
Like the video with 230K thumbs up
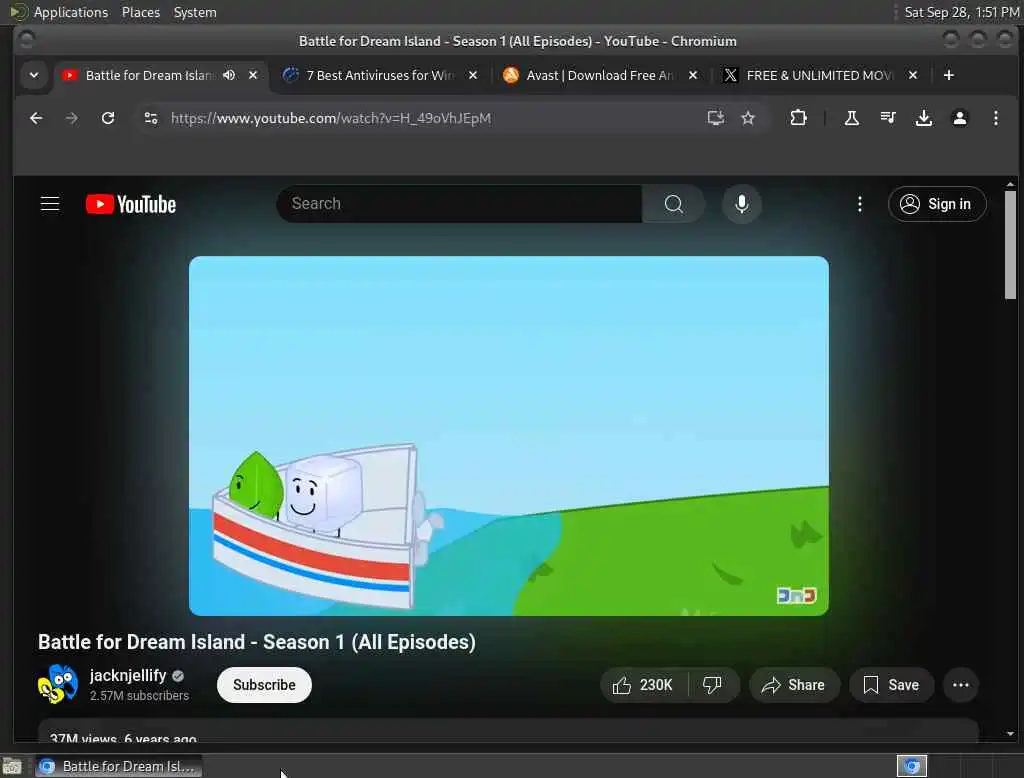point(643,685)
